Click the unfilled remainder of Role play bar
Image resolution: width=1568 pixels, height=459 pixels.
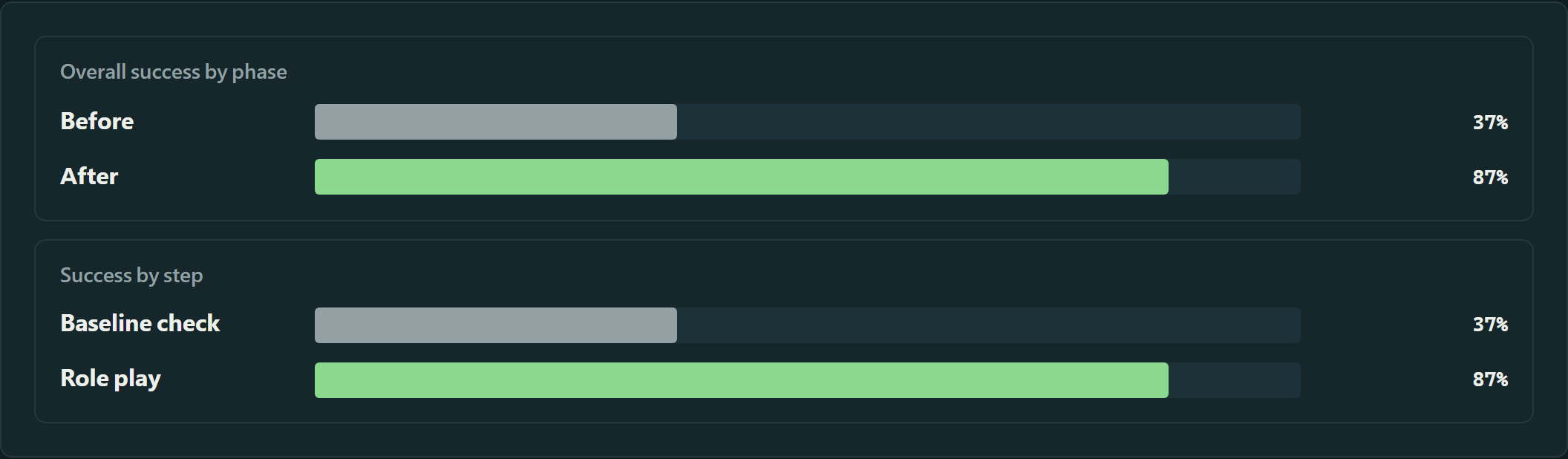[1235, 380]
